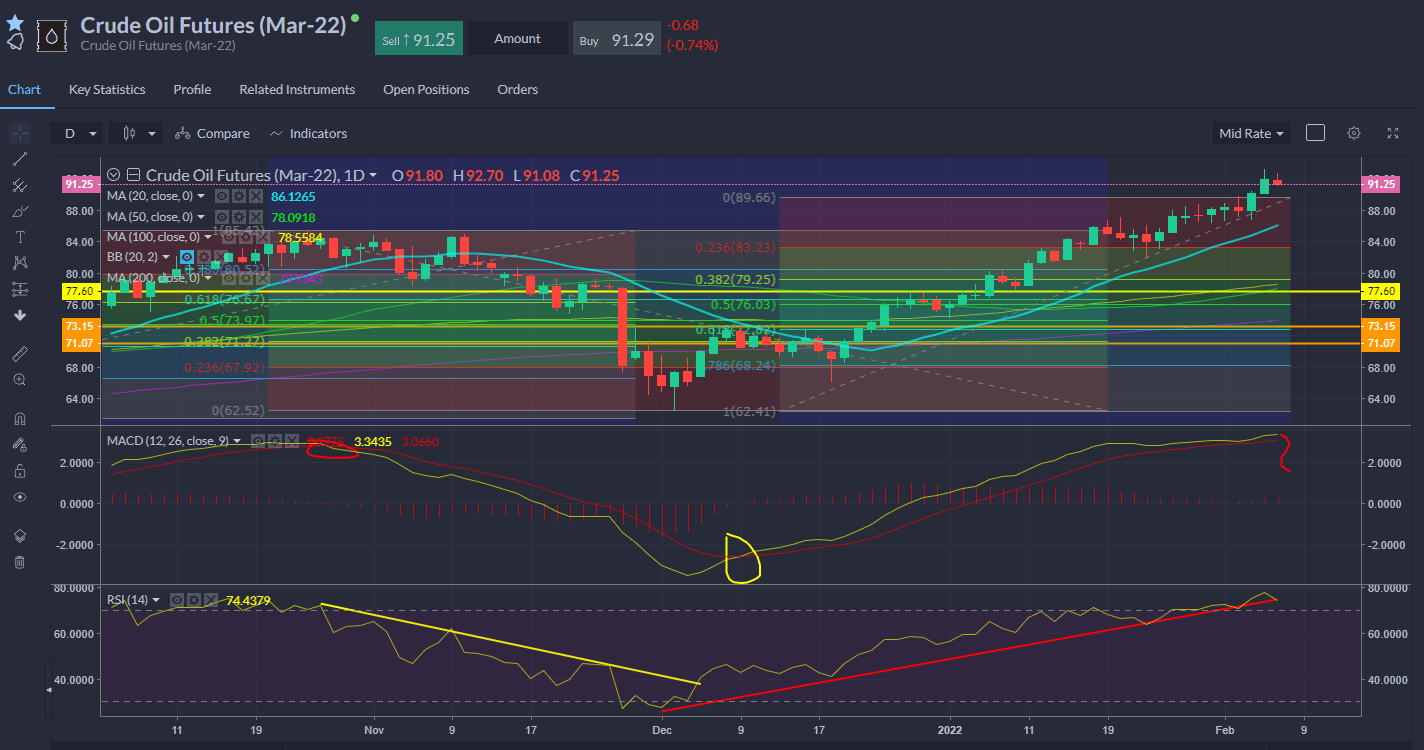Click the Amount input field
The image size is (1424, 750).
pos(517,38)
